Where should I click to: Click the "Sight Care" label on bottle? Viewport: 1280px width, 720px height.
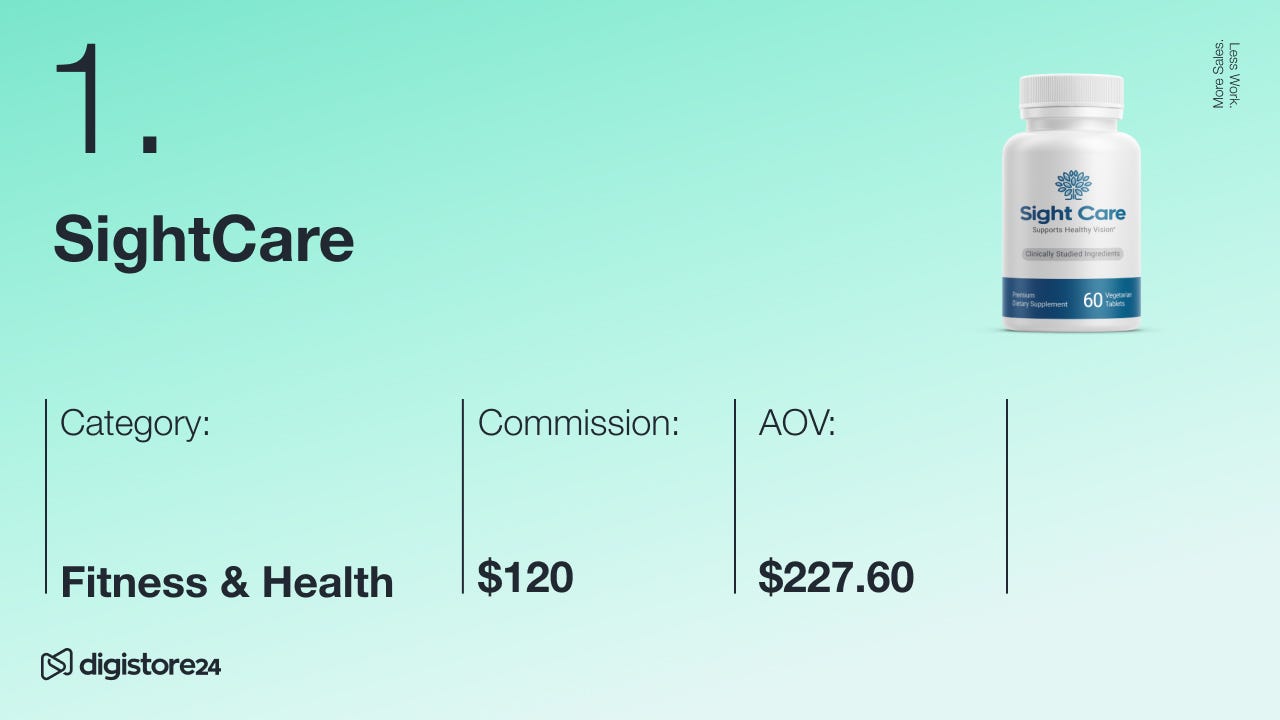[1072, 213]
